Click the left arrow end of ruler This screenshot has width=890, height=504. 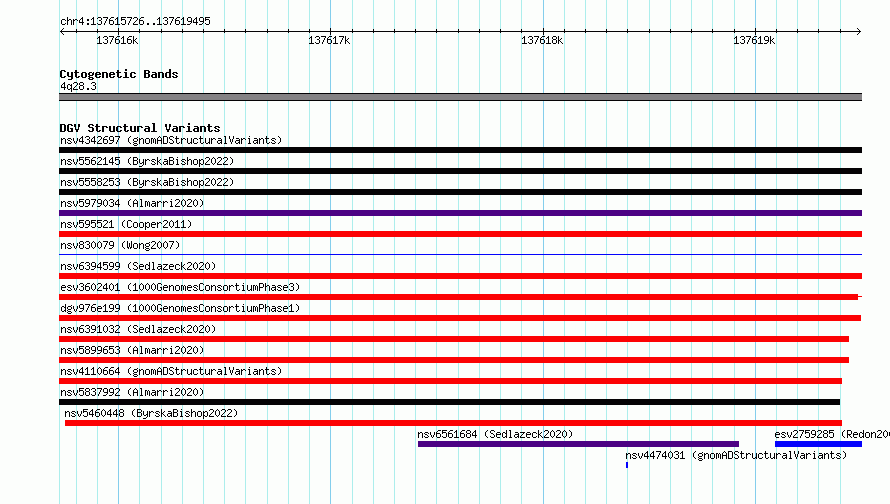click(x=62, y=31)
